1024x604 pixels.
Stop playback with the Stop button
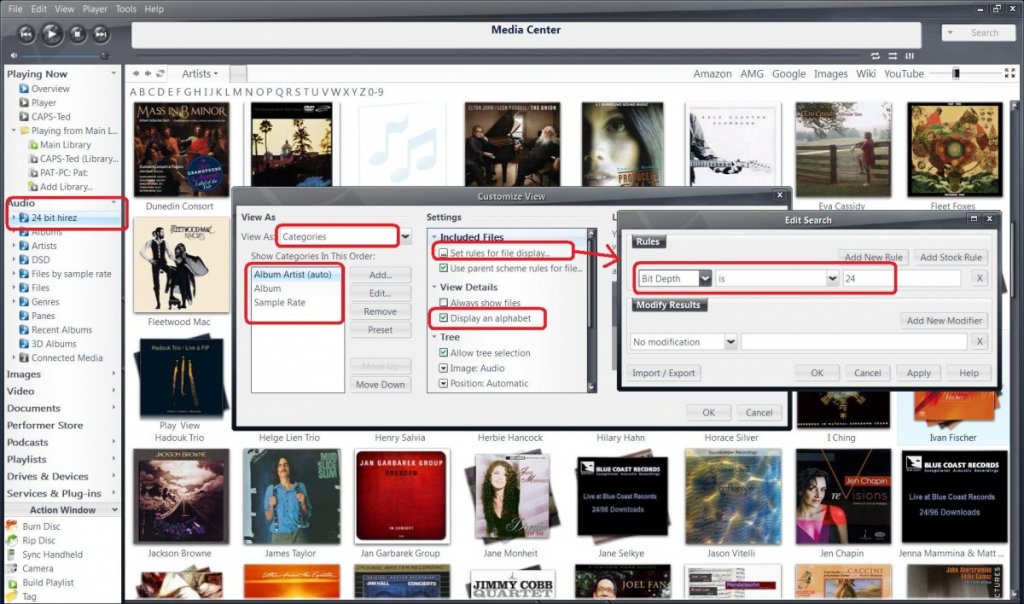[x=77, y=33]
